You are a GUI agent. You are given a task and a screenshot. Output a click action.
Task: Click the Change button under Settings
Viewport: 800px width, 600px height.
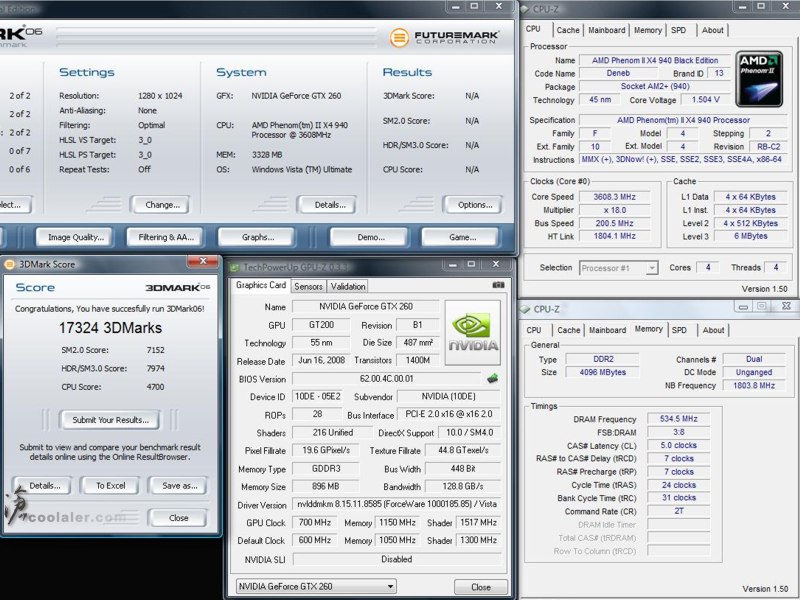click(162, 205)
